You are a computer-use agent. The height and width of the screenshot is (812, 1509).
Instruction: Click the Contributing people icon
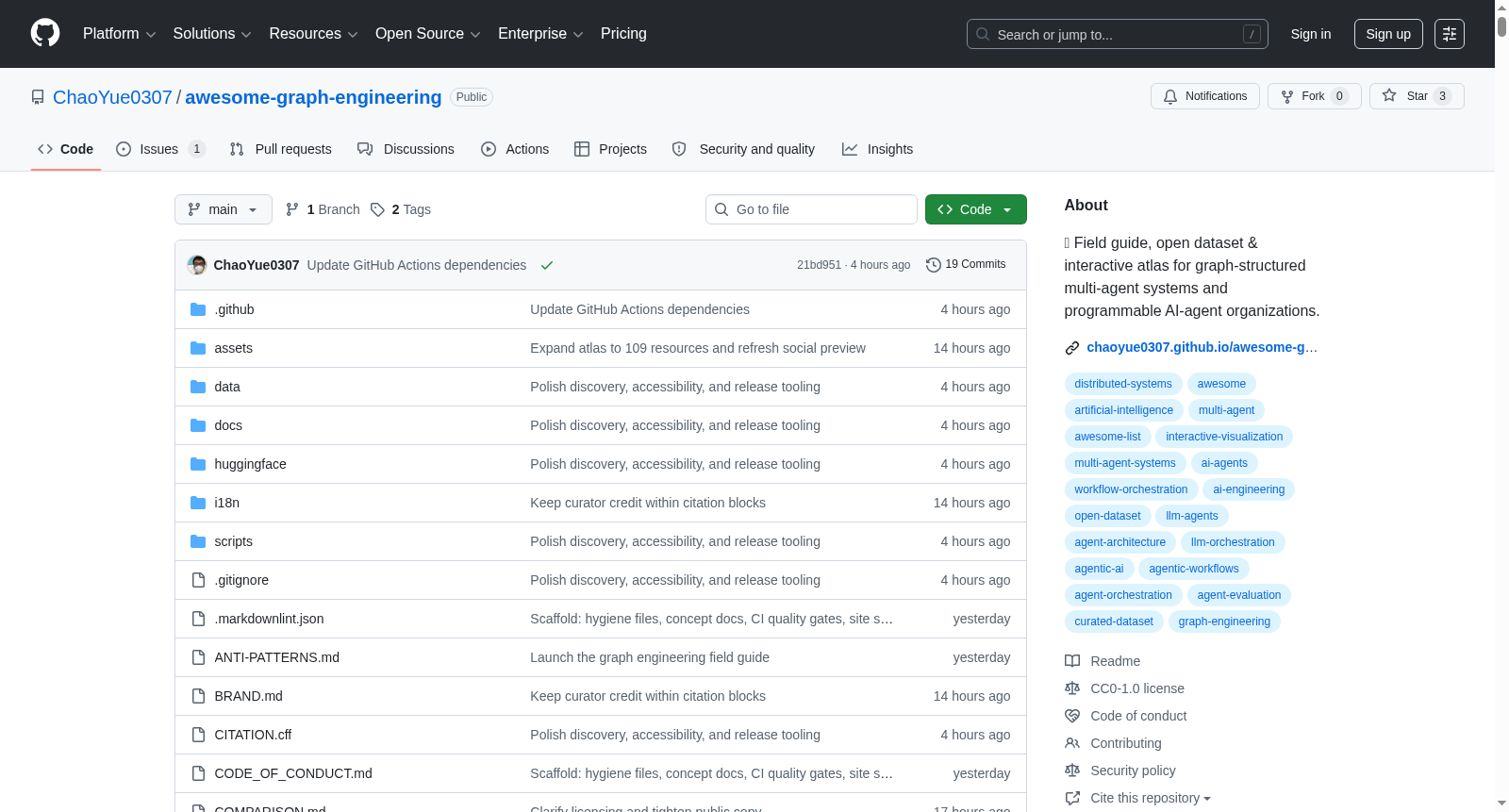point(1072,743)
